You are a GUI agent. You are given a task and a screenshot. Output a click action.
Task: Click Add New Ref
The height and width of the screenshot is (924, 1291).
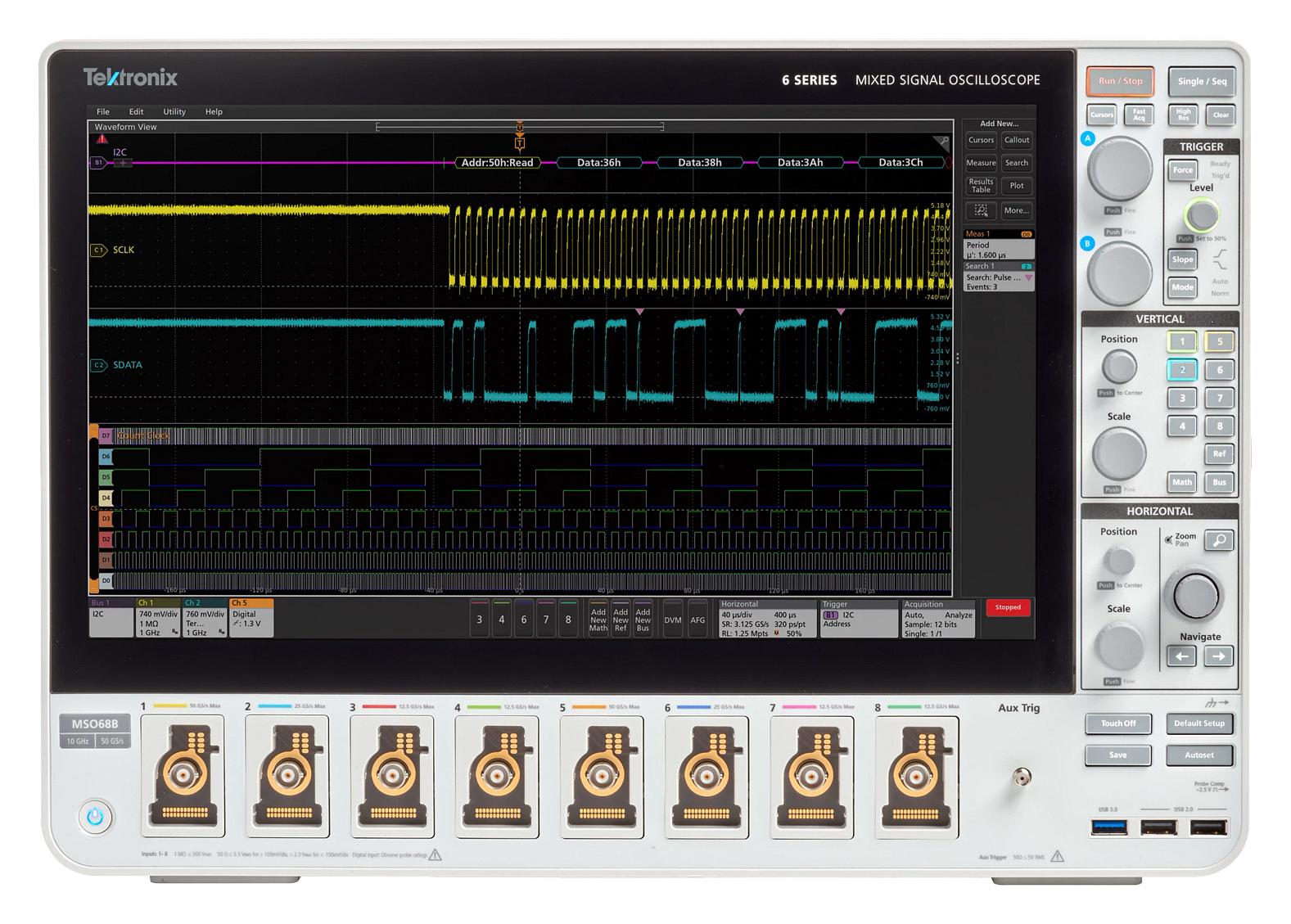pyautogui.click(x=621, y=620)
